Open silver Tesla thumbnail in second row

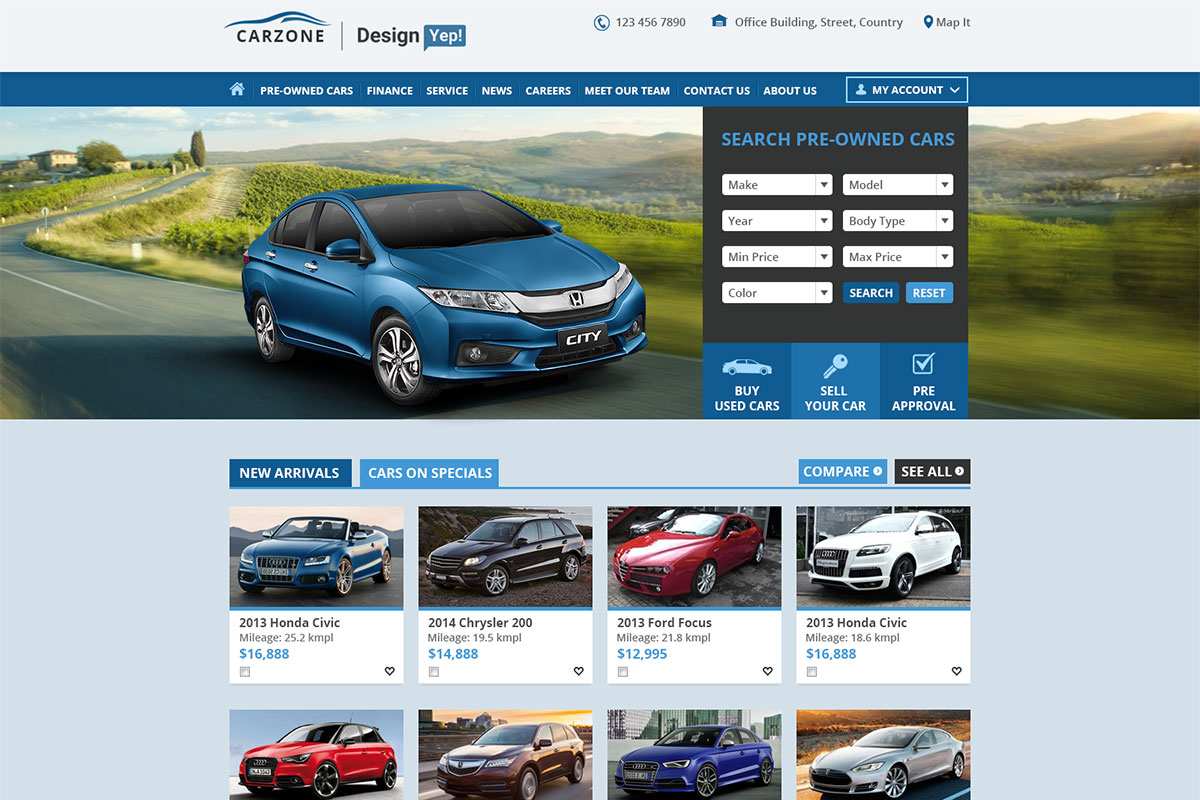pos(883,755)
